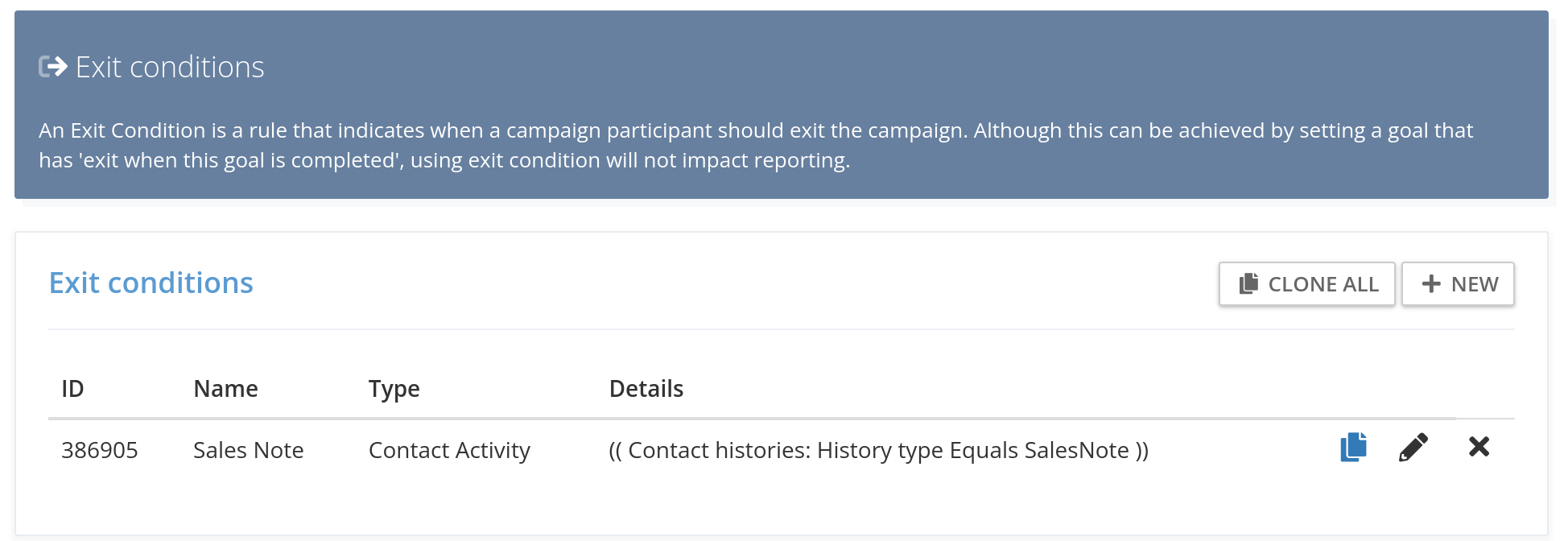Clone the Sales Note exit condition
The width and height of the screenshot is (1568, 541).
click(1353, 447)
